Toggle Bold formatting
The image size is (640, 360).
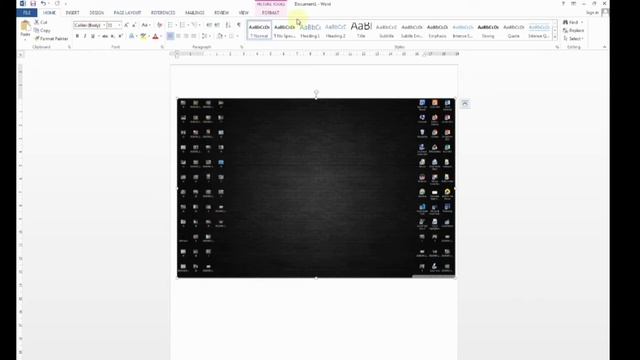click(77, 36)
